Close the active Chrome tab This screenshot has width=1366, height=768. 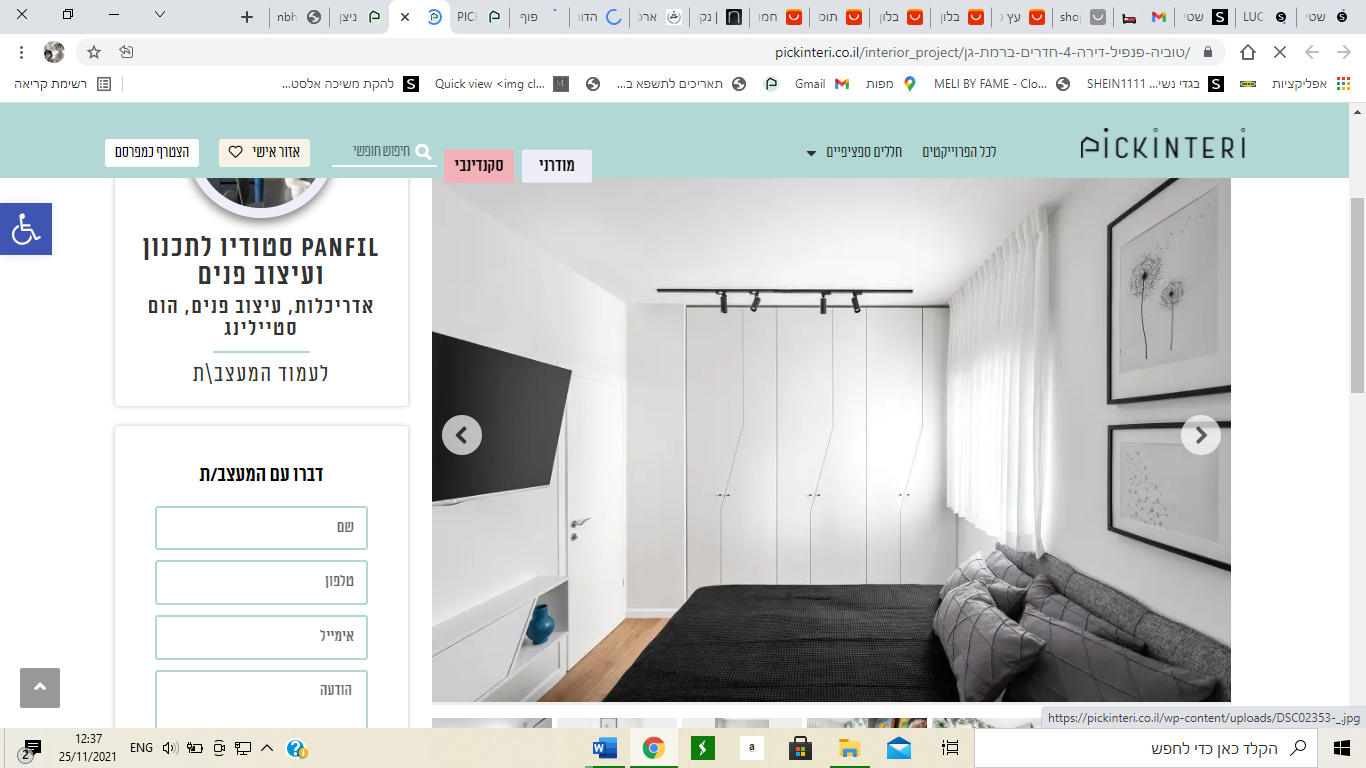pos(404,17)
